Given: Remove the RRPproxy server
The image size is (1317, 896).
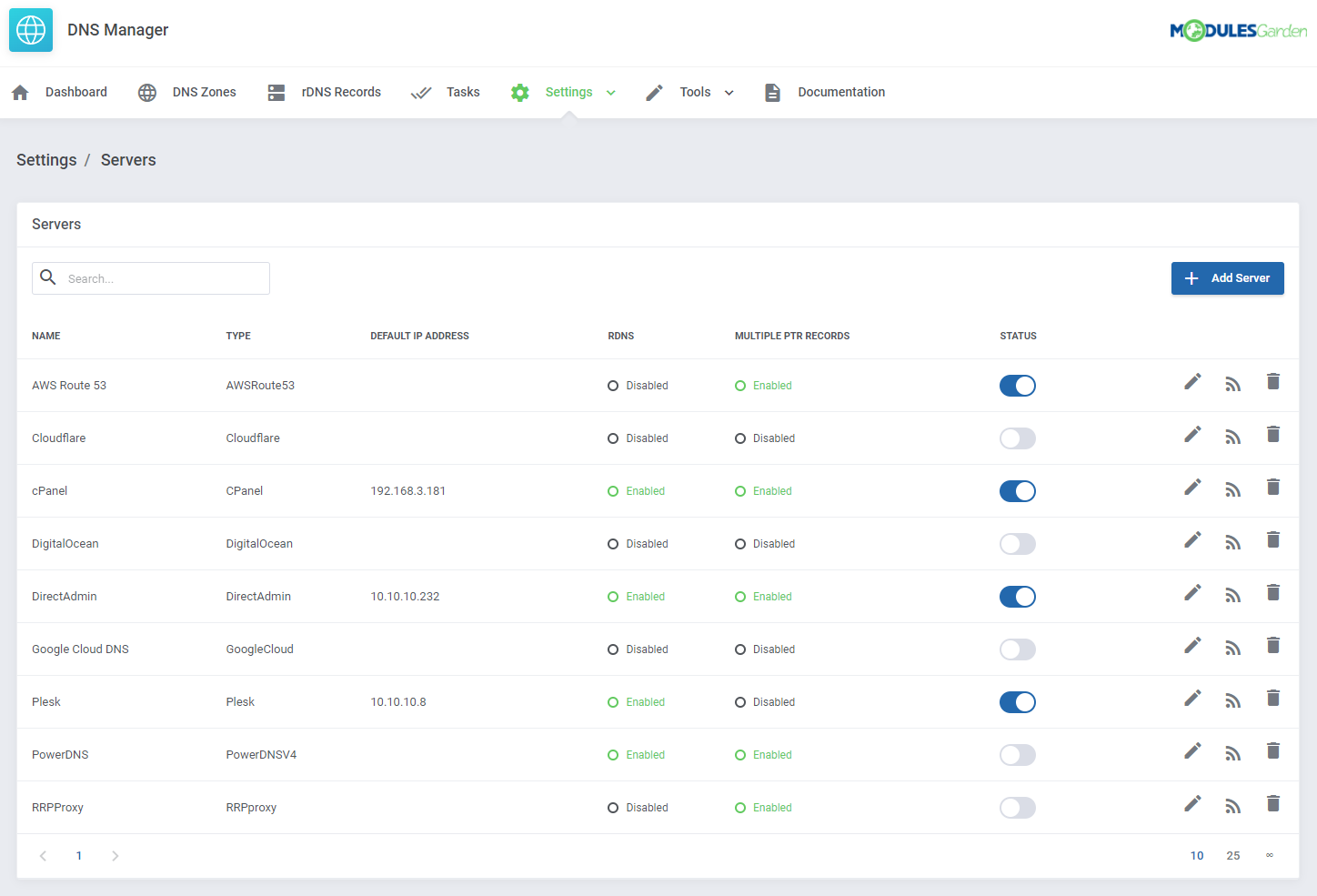Looking at the screenshot, I should pos(1272,804).
